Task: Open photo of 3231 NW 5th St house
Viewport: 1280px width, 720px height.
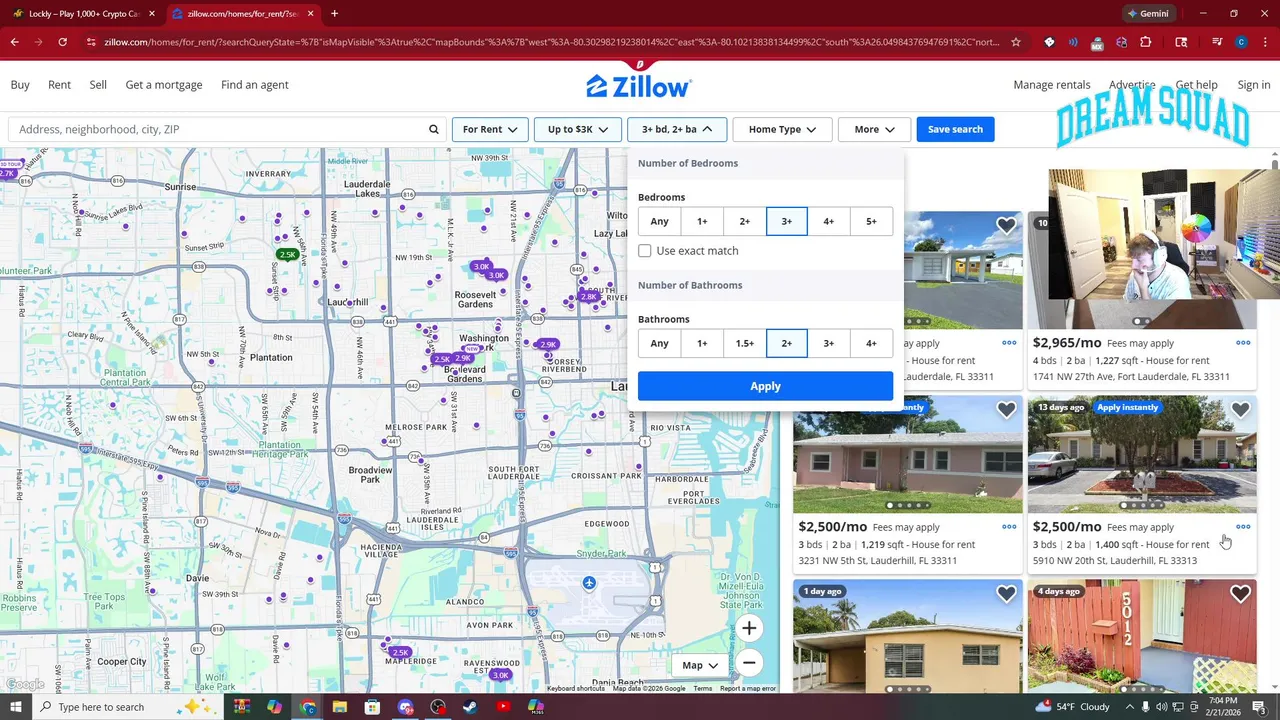Action: pyautogui.click(x=908, y=454)
